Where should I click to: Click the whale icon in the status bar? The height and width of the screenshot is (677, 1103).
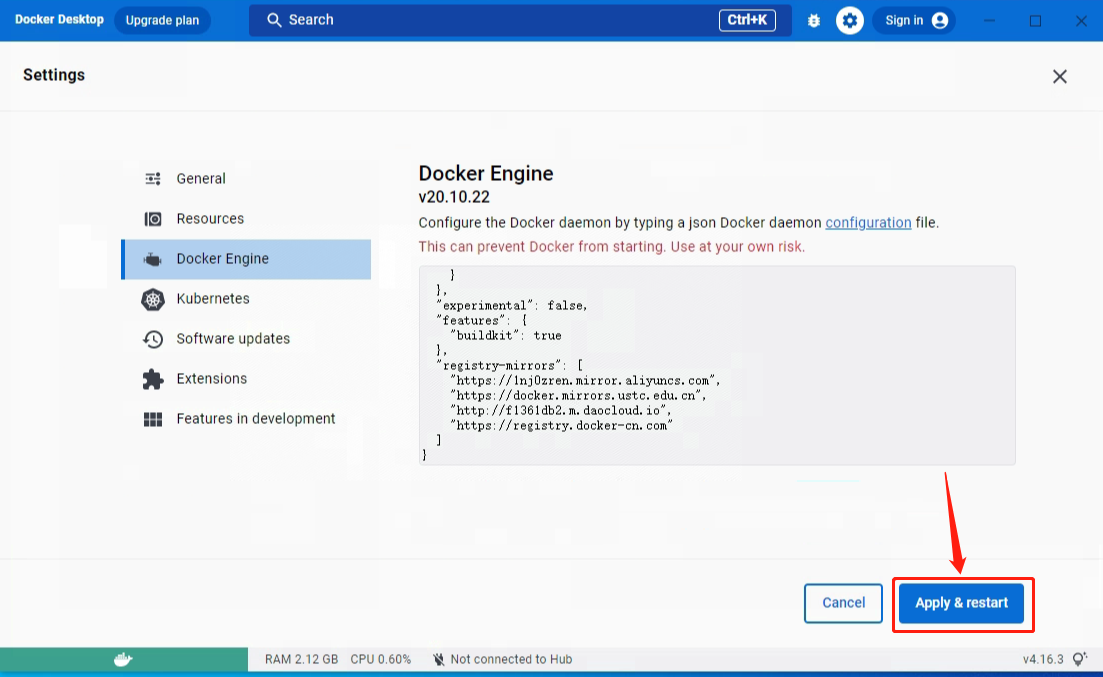click(x=122, y=659)
